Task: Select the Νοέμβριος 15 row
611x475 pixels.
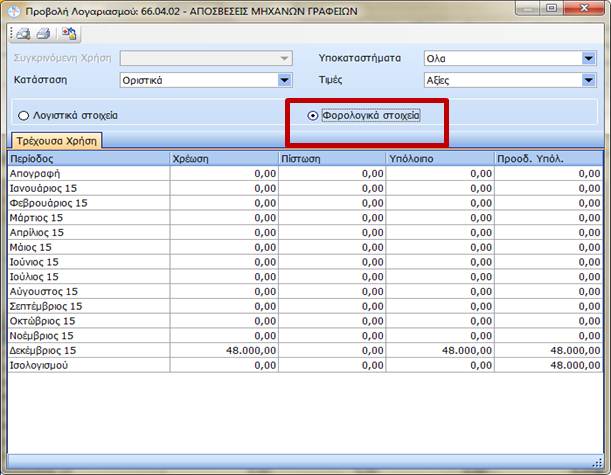Action: click(x=305, y=336)
